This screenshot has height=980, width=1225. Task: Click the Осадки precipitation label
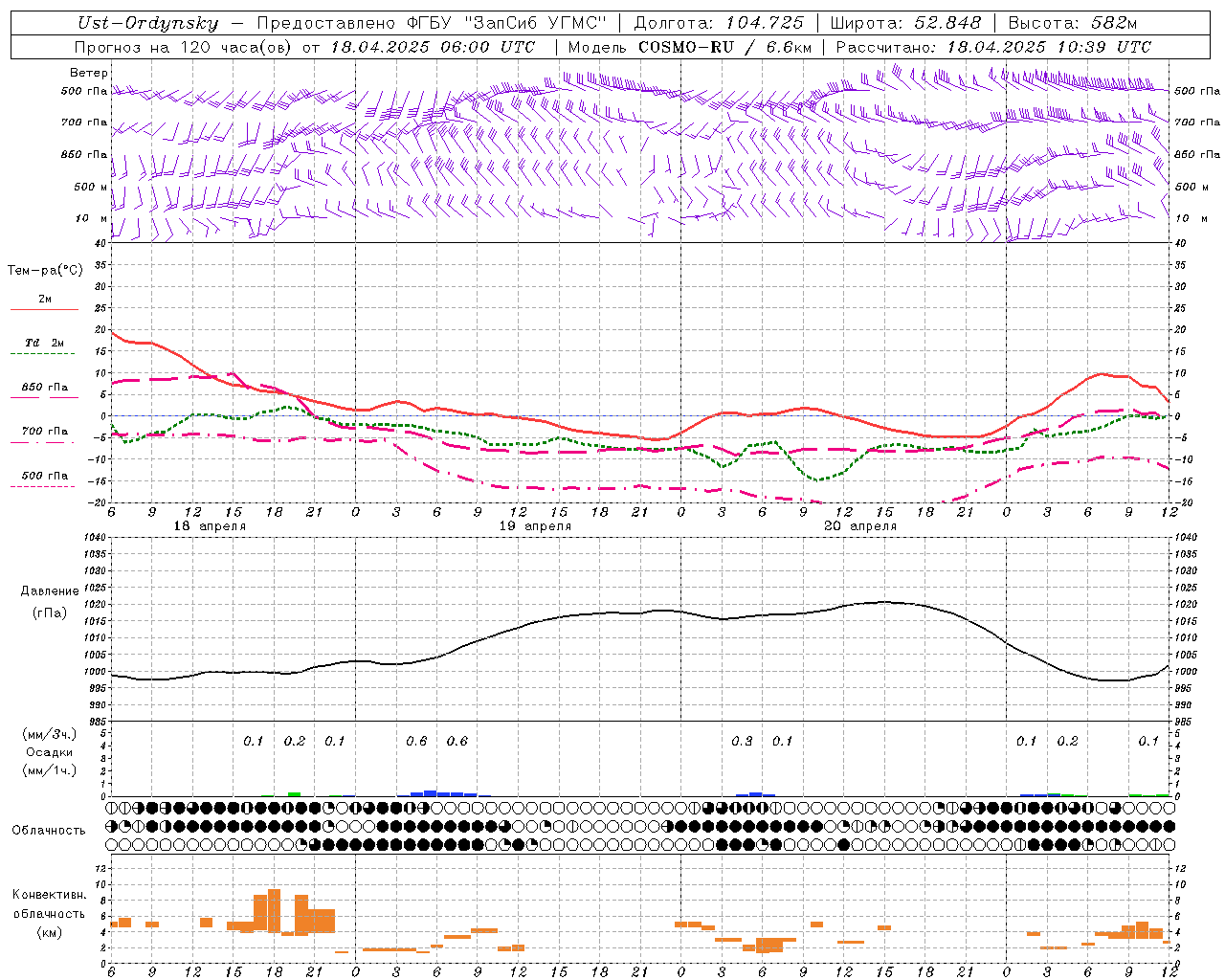pyautogui.click(x=49, y=752)
